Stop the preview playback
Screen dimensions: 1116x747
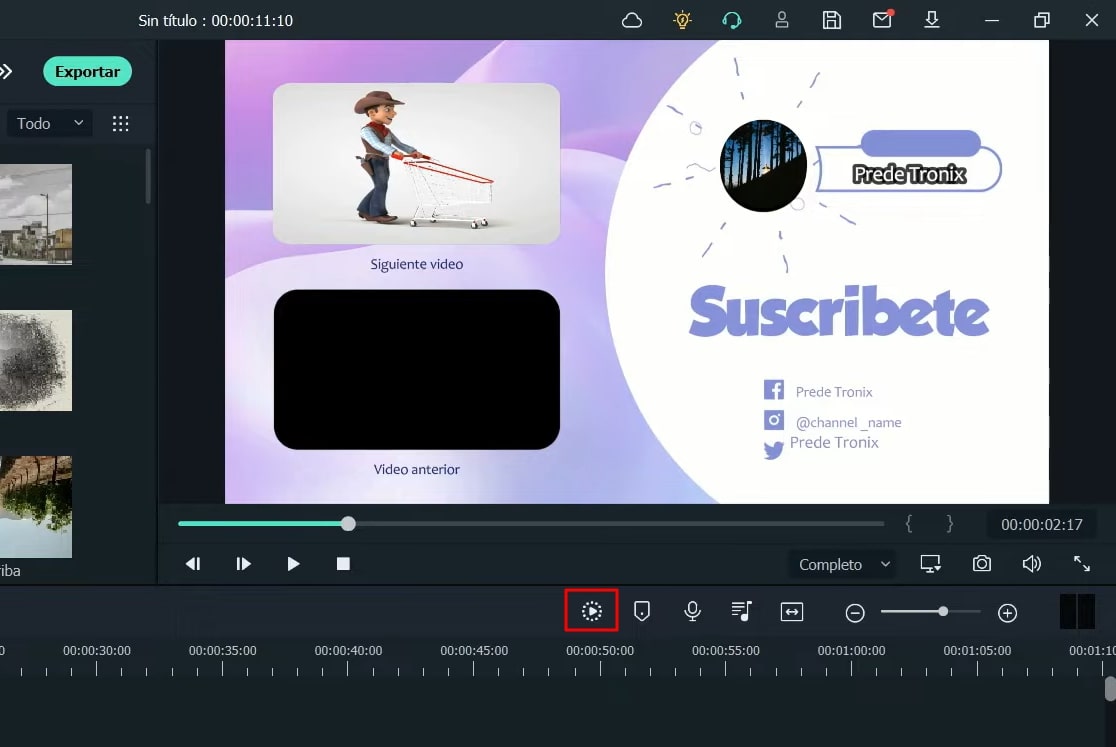click(x=343, y=564)
